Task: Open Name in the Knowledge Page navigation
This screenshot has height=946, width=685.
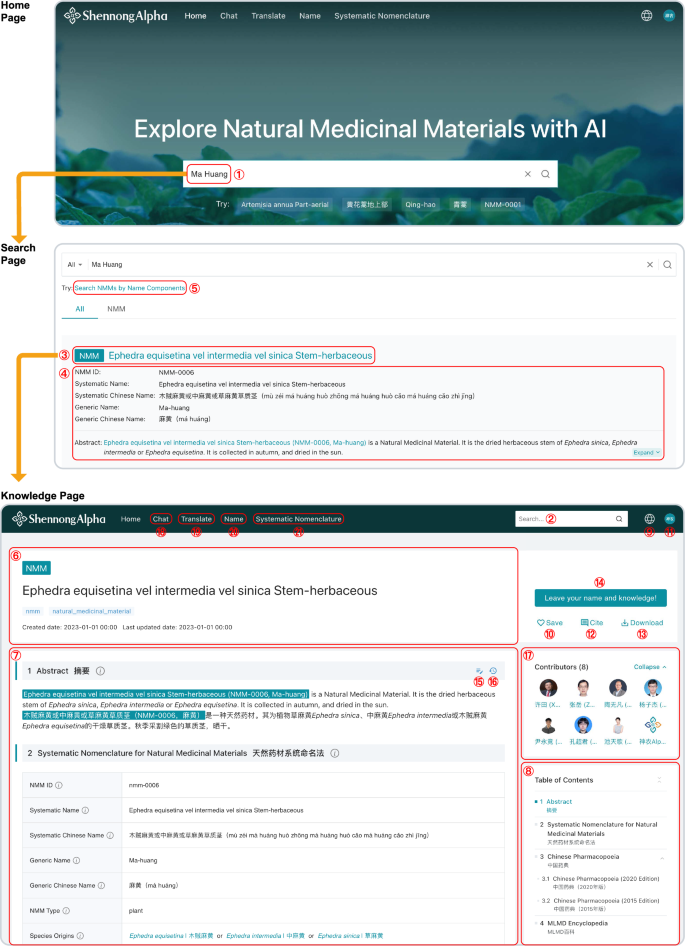Action: [x=234, y=519]
